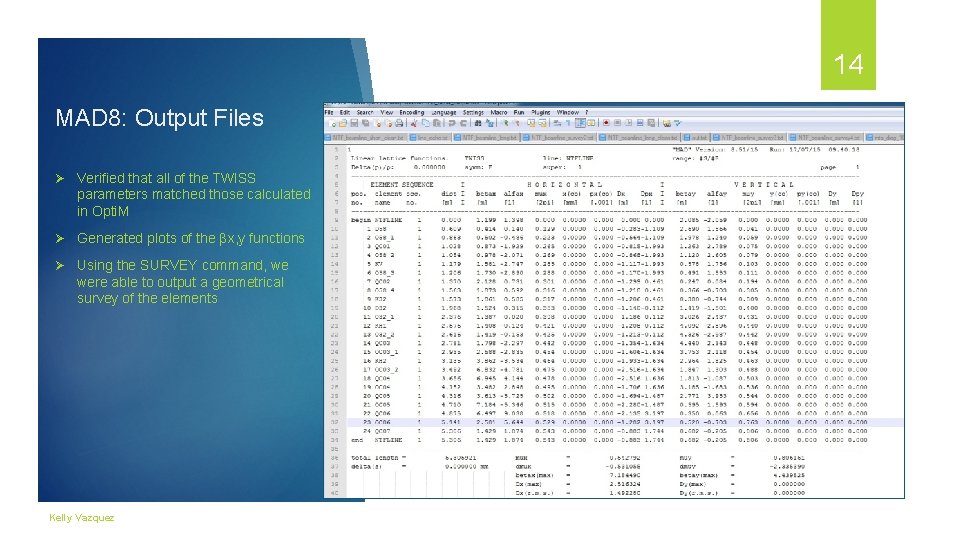The image size is (960, 540).
Task: Switch to the NTF_baseline_shor_clear.txt tab
Action: pos(366,138)
